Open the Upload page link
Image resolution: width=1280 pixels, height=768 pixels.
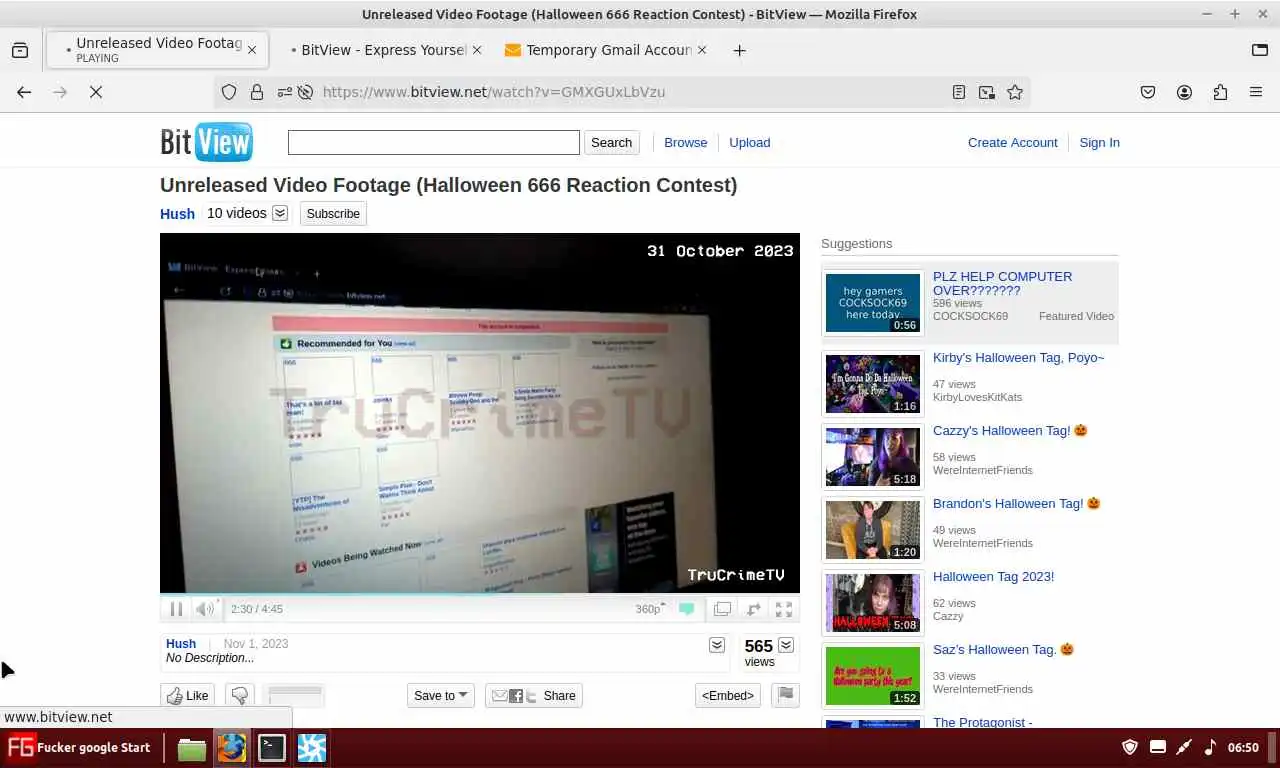[749, 143]
